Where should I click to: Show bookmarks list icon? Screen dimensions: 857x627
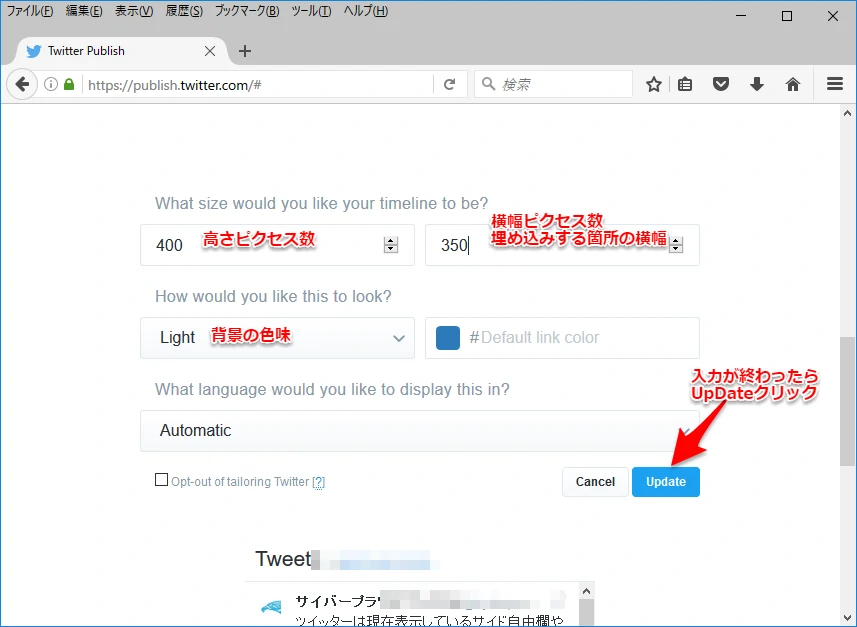point(685,84)
